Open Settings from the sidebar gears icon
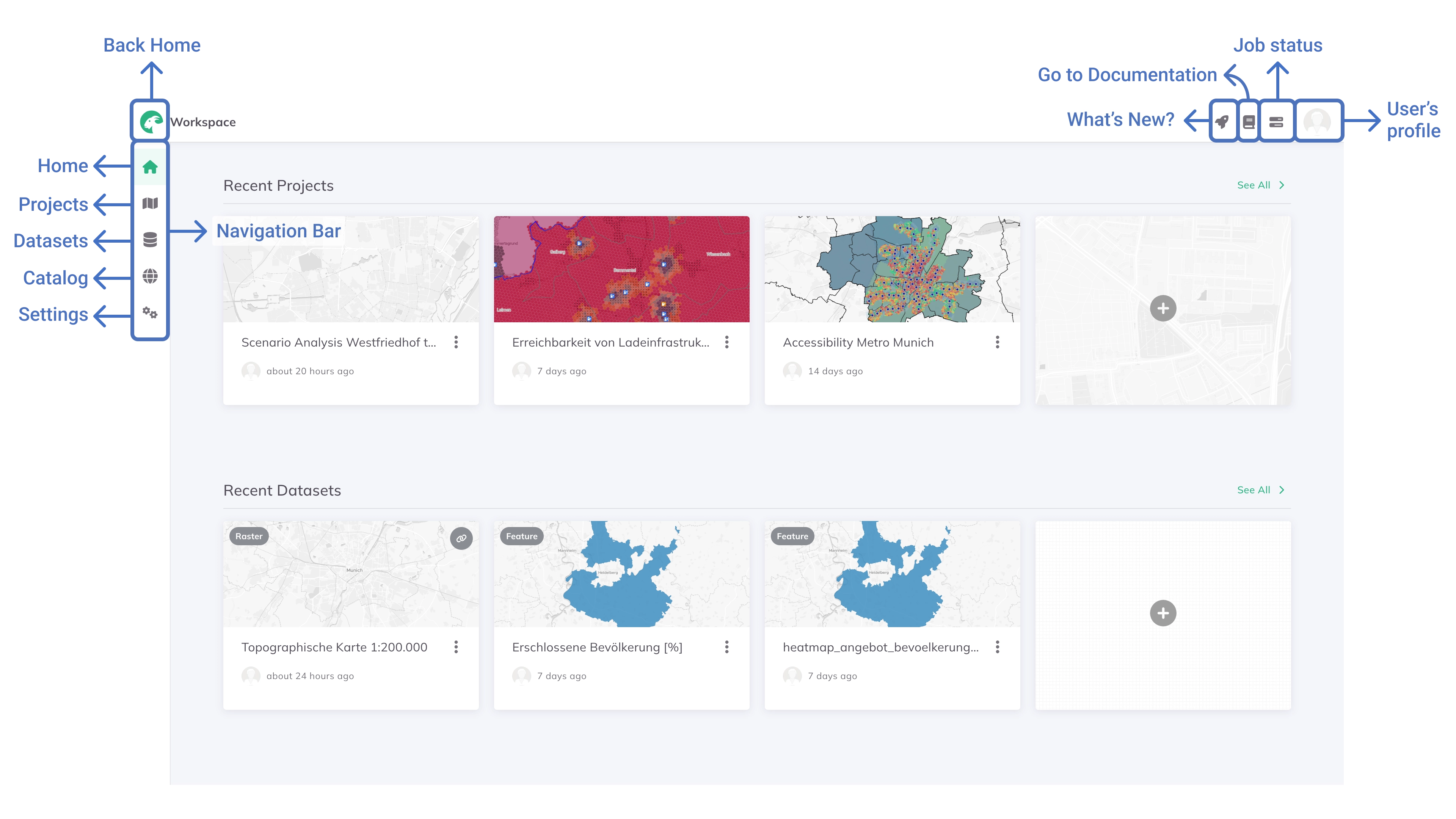The image size is (1456, 819). point(150,312)
